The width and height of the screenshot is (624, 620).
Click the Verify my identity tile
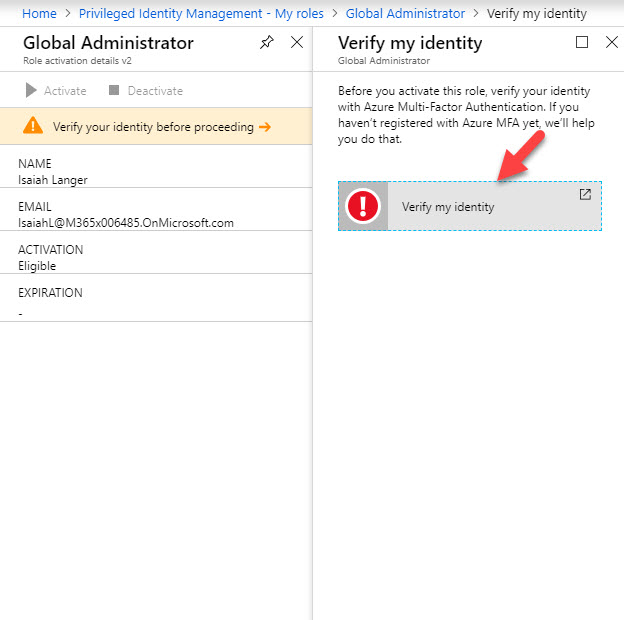click(x=470, y=206)
